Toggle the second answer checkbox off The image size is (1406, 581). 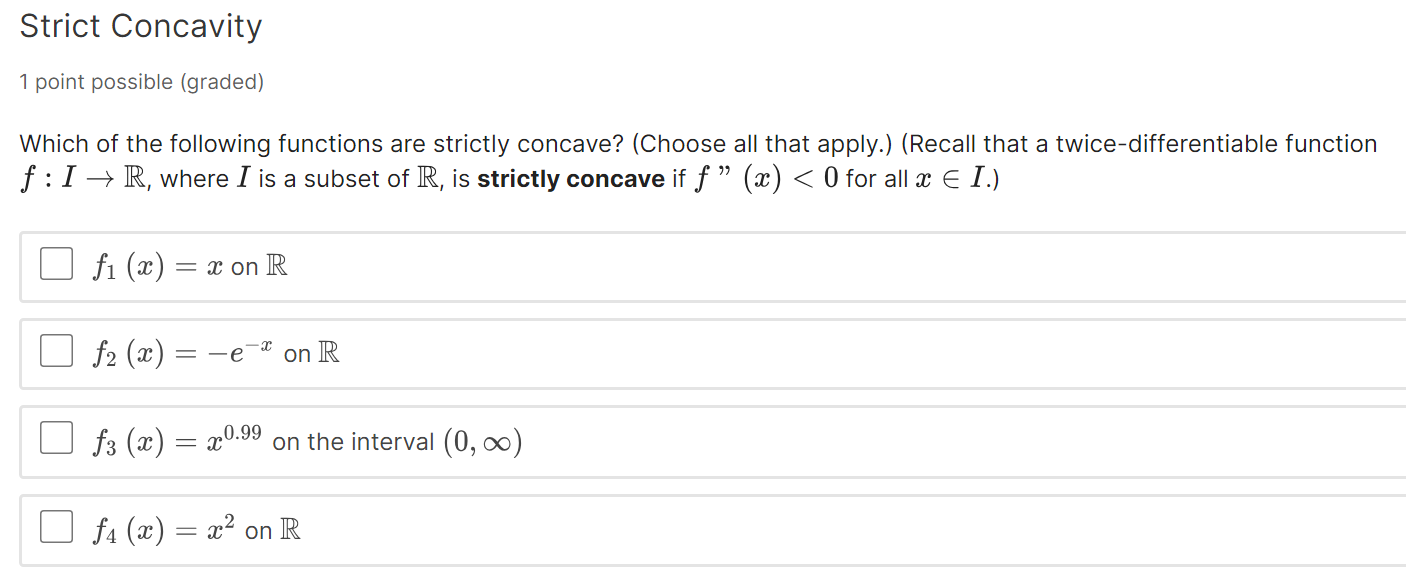[56, 350]
